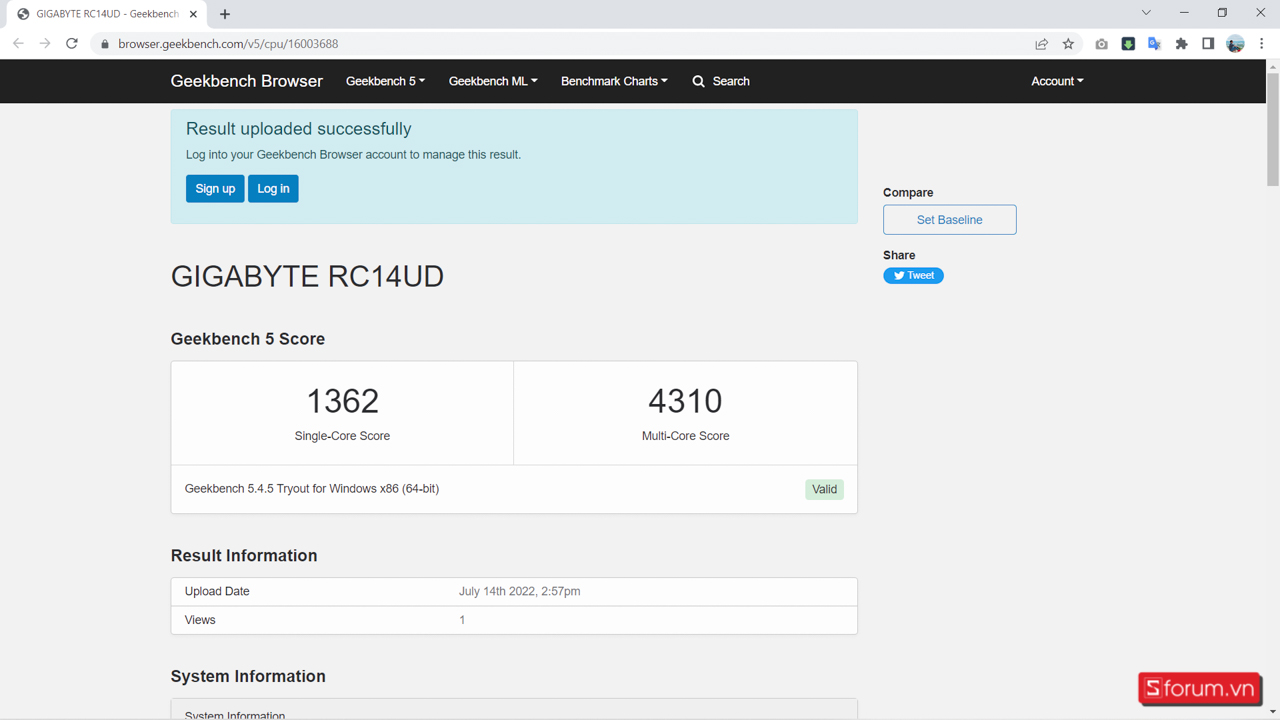Reload the page with the refresh icon
This screenshot has width=1280, height=720.
pyautogui.click(x=72, y=44)
